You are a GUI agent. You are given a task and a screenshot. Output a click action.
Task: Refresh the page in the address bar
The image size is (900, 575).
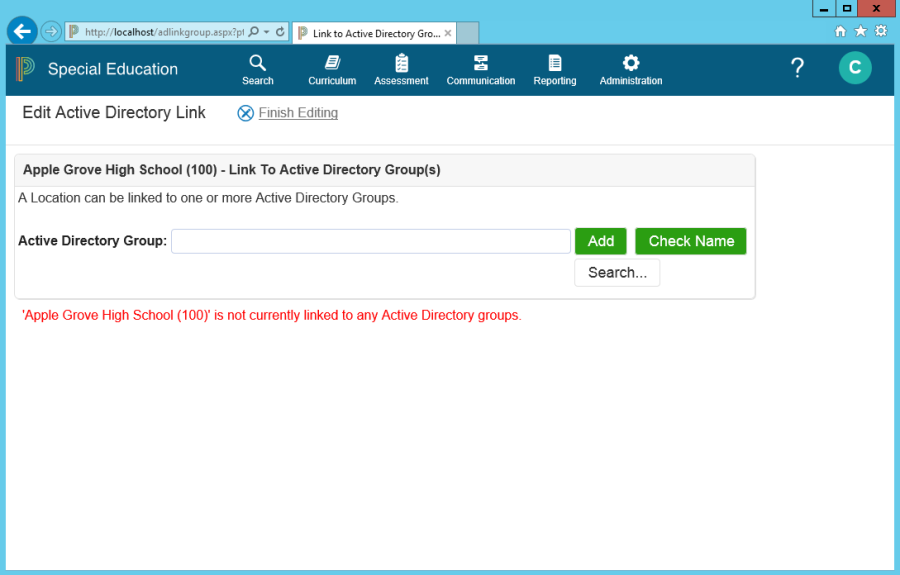(280, 32)
